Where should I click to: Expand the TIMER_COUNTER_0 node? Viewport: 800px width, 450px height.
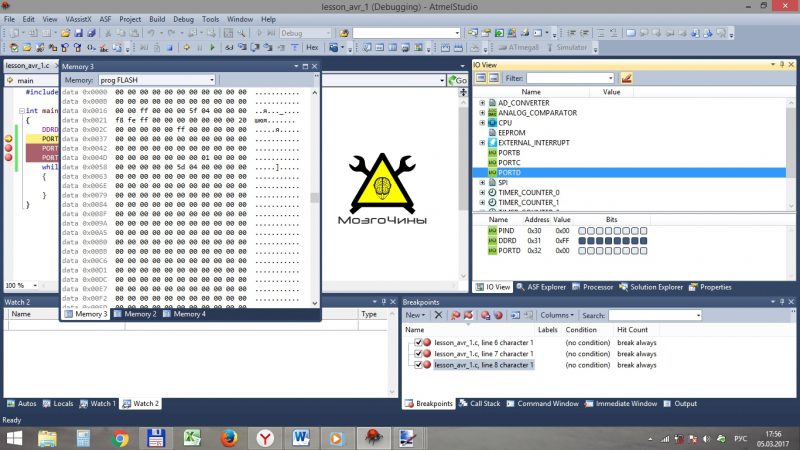pyautogui.click(x=482, y=192)
